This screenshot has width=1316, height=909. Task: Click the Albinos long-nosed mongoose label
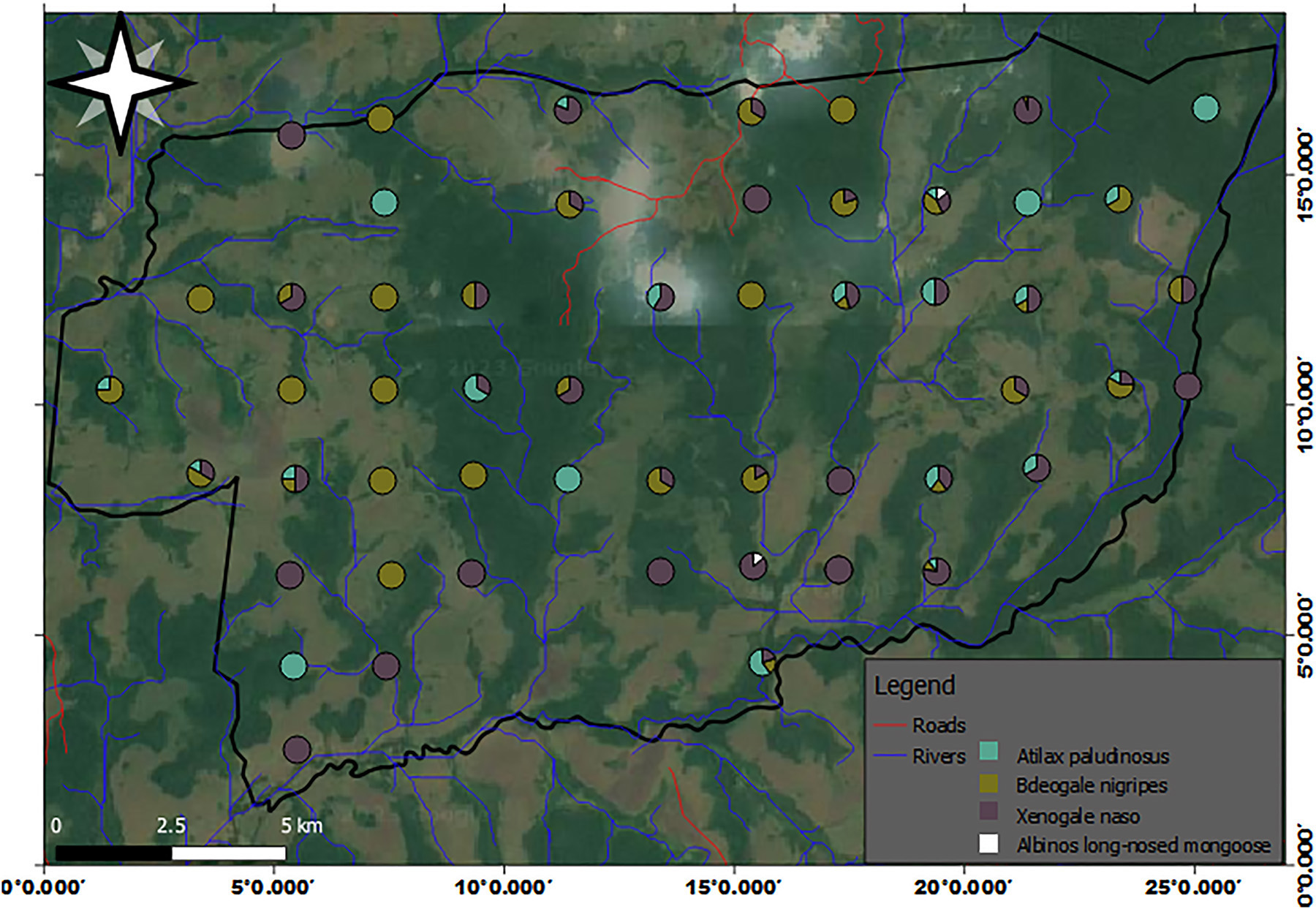pyautogui.click(x=1143, y=845)
